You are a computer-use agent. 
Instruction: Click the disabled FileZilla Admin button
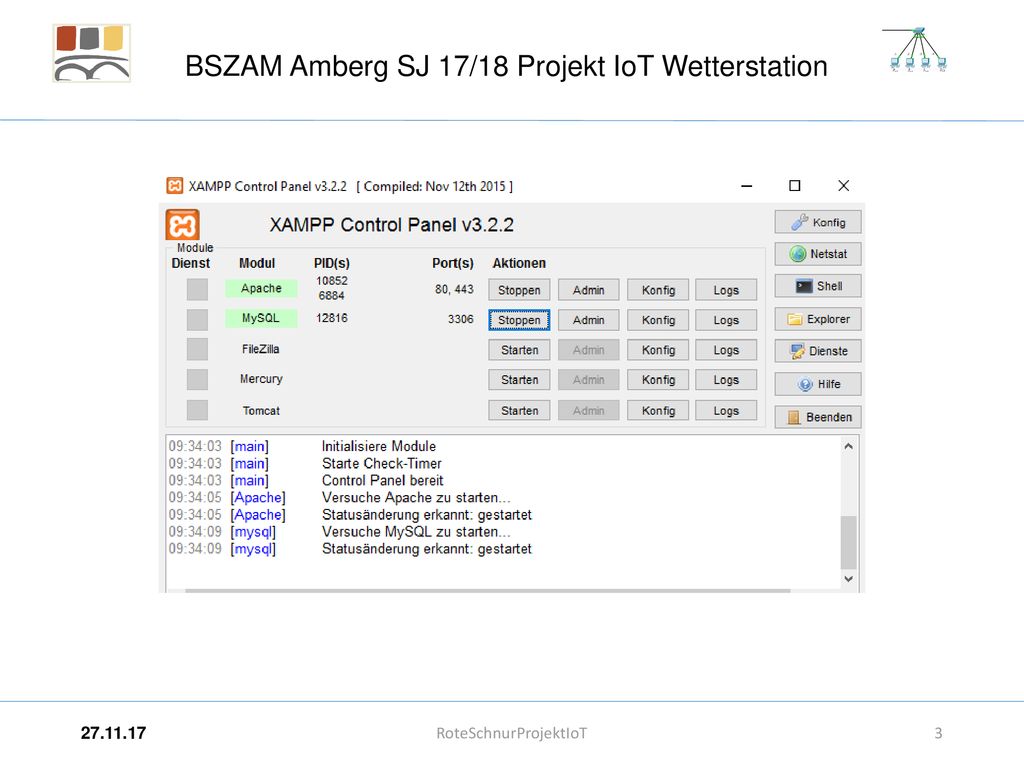pyautogui.click(x=588, y=350)
